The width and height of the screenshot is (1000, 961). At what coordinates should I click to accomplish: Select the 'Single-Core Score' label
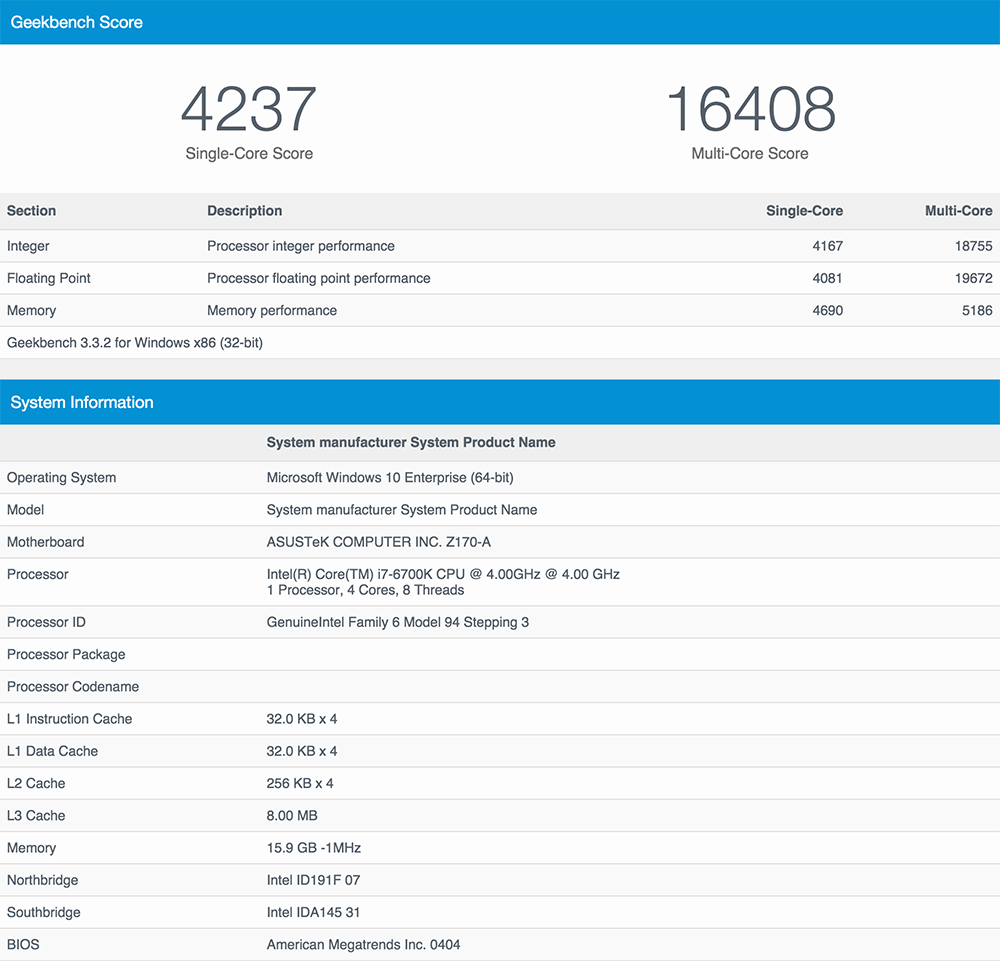(249, 154)
